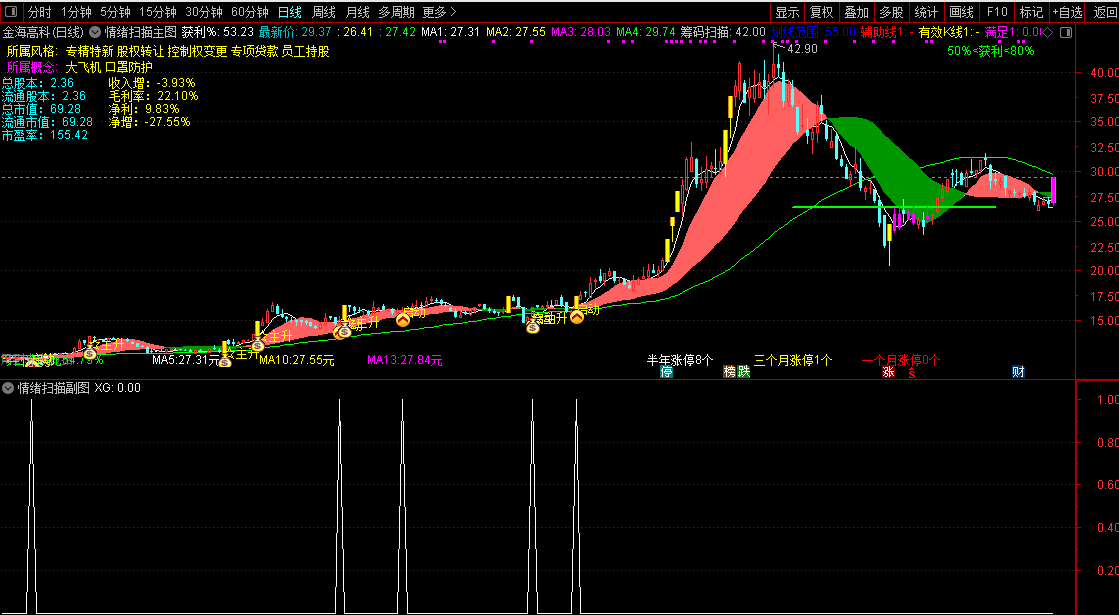Toggle the right side panel icon
Screen dimensions: 1119x615
(1066, 32)
